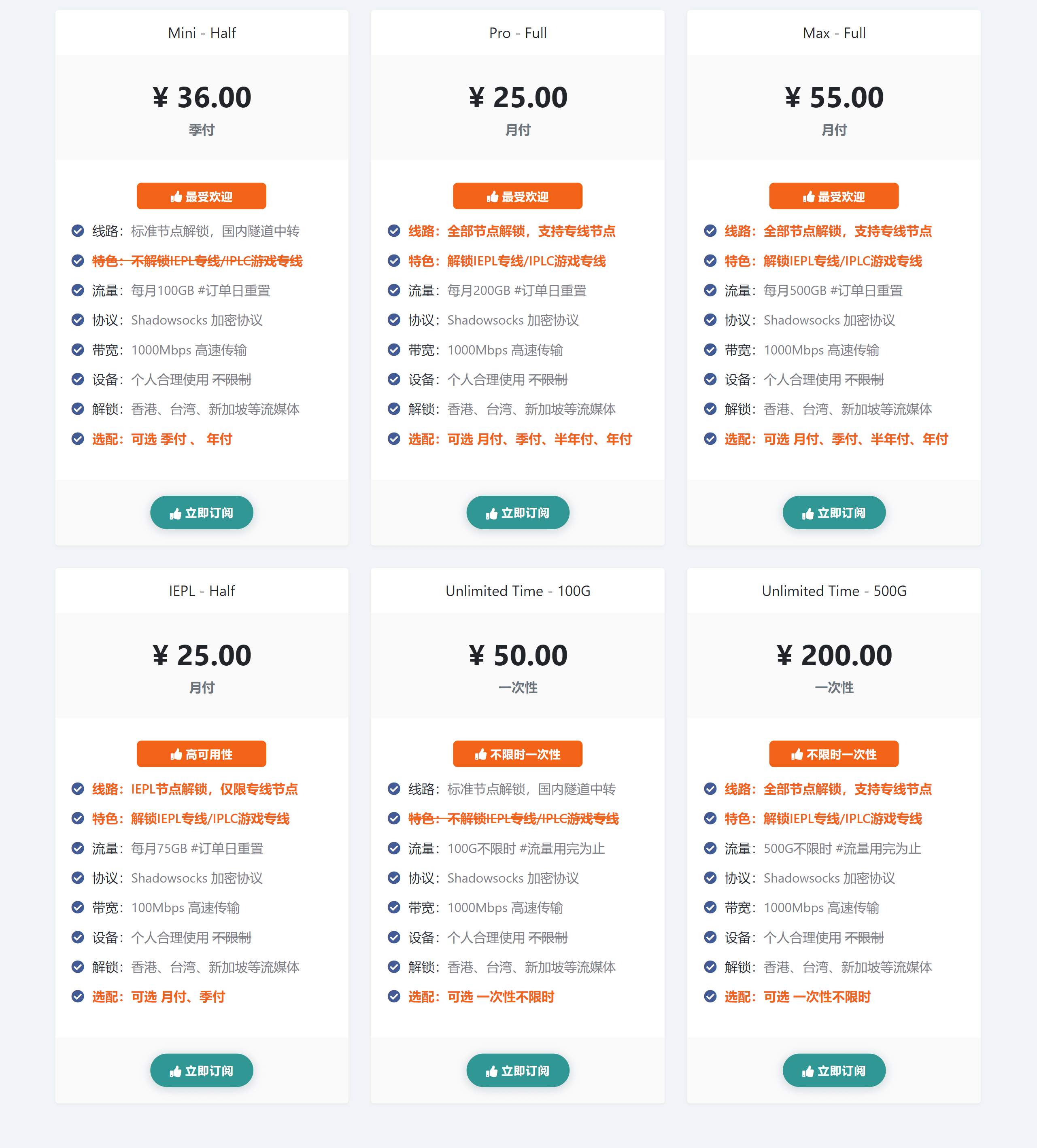
Task: Click 选配 可选 一次性不限时 in Unlimited Time - 100G
Action: point(481,997)
